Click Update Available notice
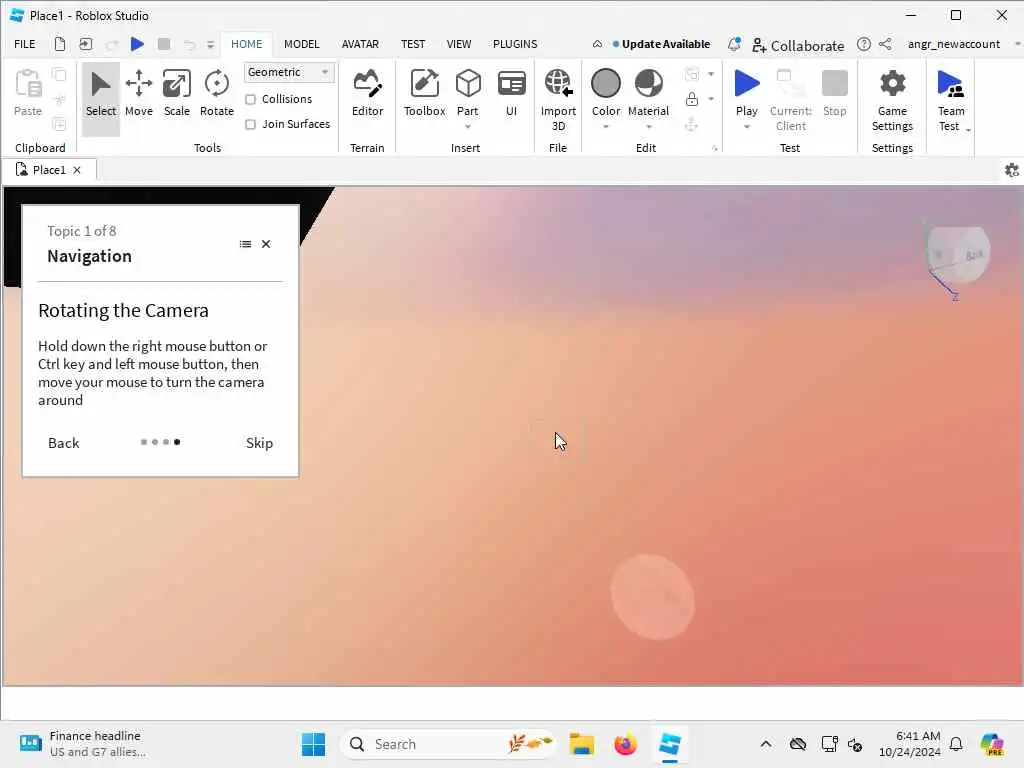1024x768 pixels. [661, 44]
